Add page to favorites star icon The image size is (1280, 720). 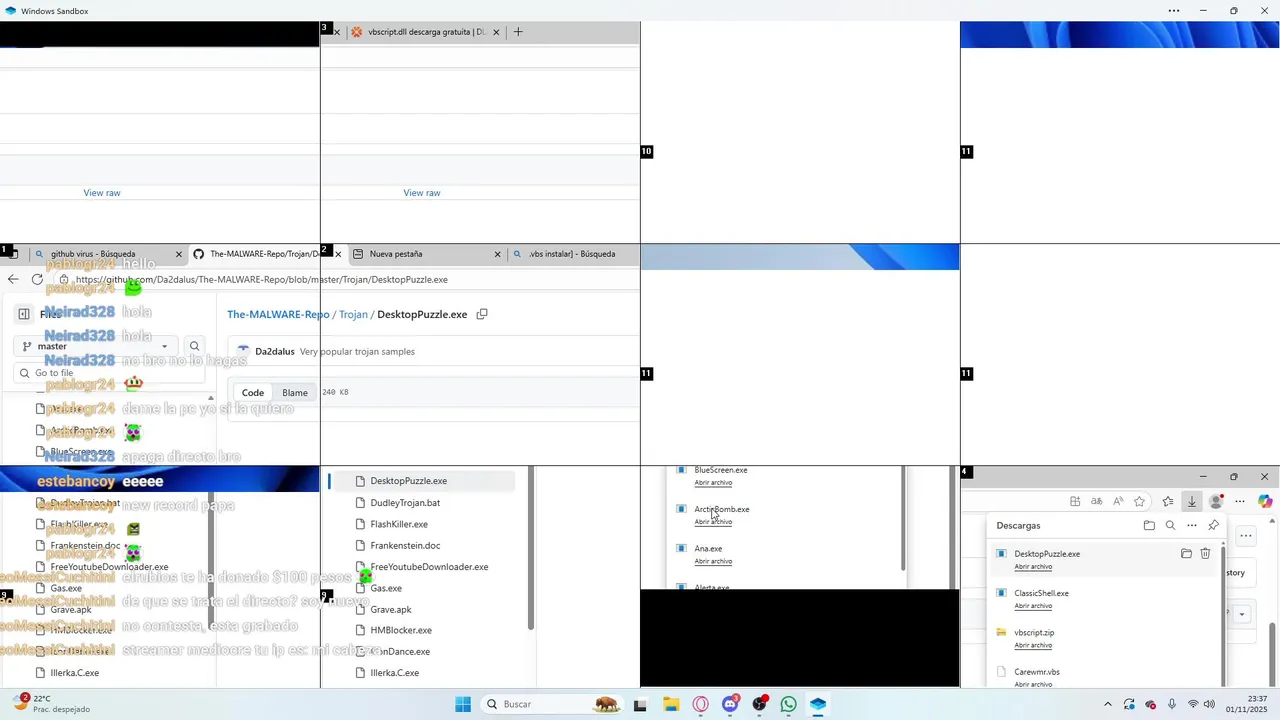coord(1139,502)
